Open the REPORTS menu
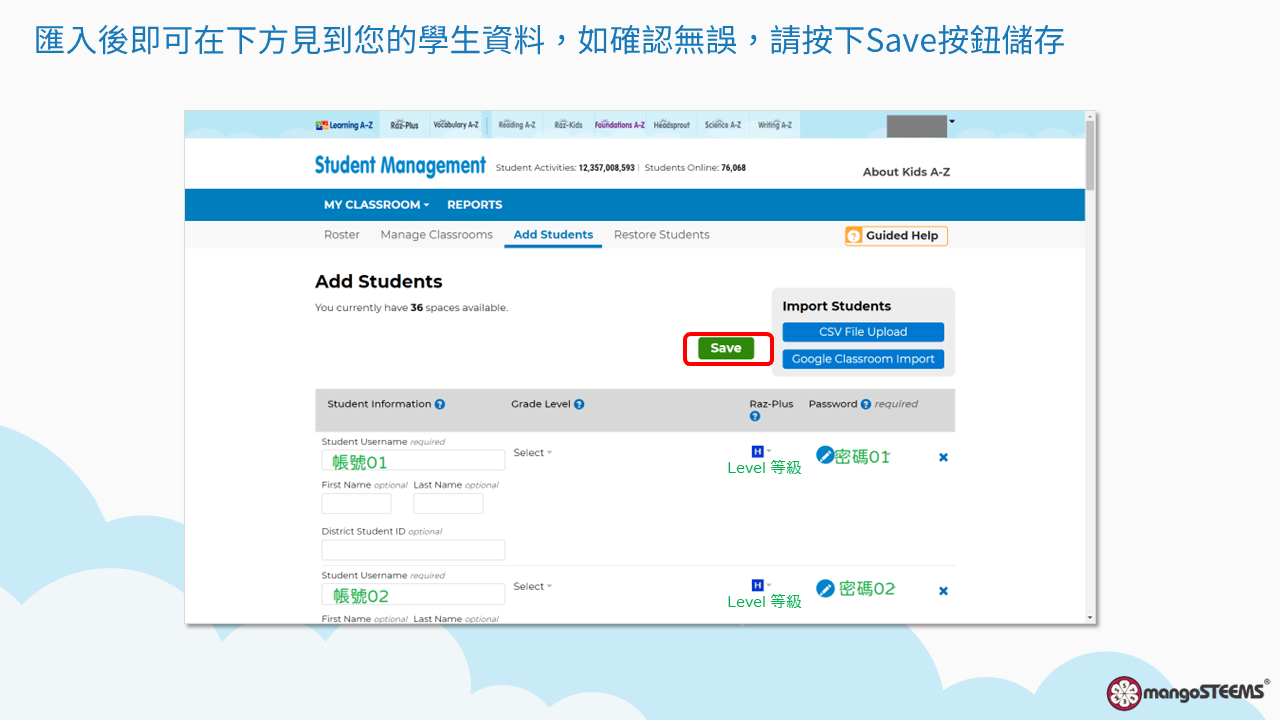The height and width of the screenshot is (720, 1280). (475, 205)
